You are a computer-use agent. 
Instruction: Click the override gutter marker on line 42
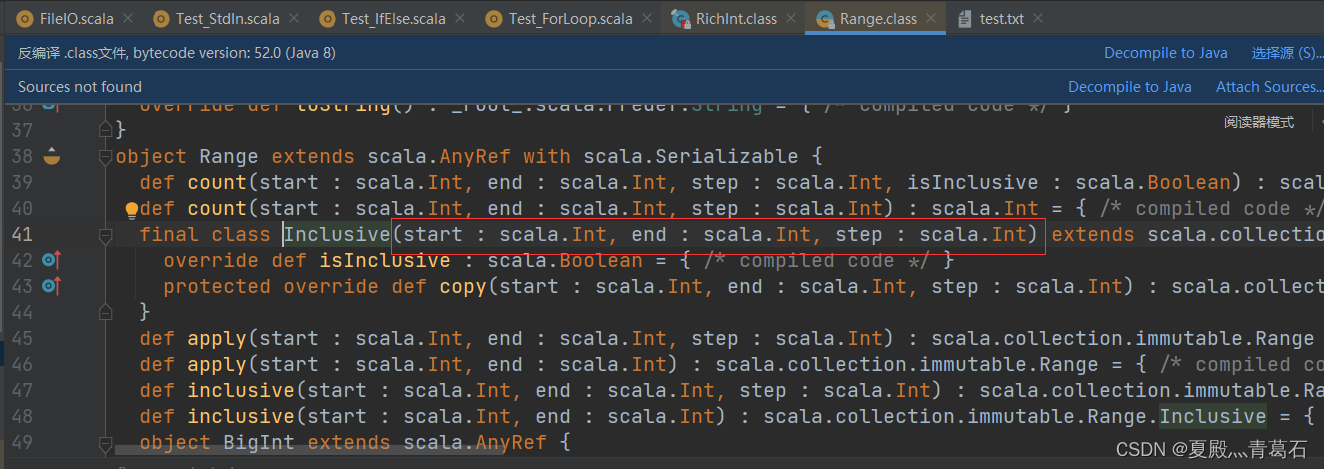52,260
